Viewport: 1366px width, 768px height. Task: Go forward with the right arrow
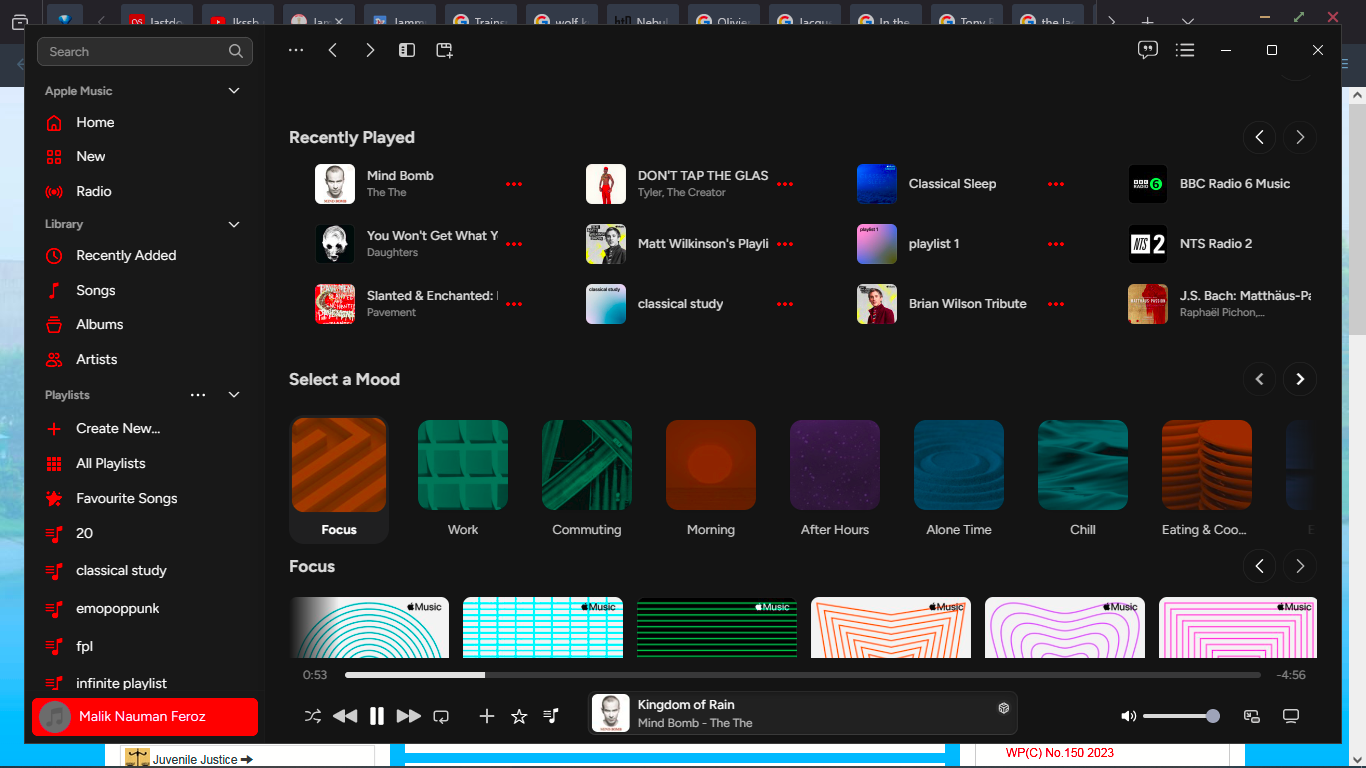pos(370,50)
